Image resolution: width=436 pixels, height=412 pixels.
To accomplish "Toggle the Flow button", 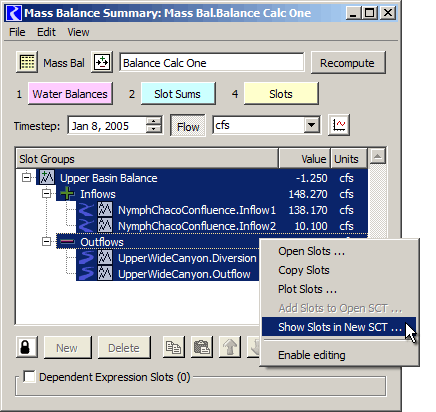I will coord(188,126).
